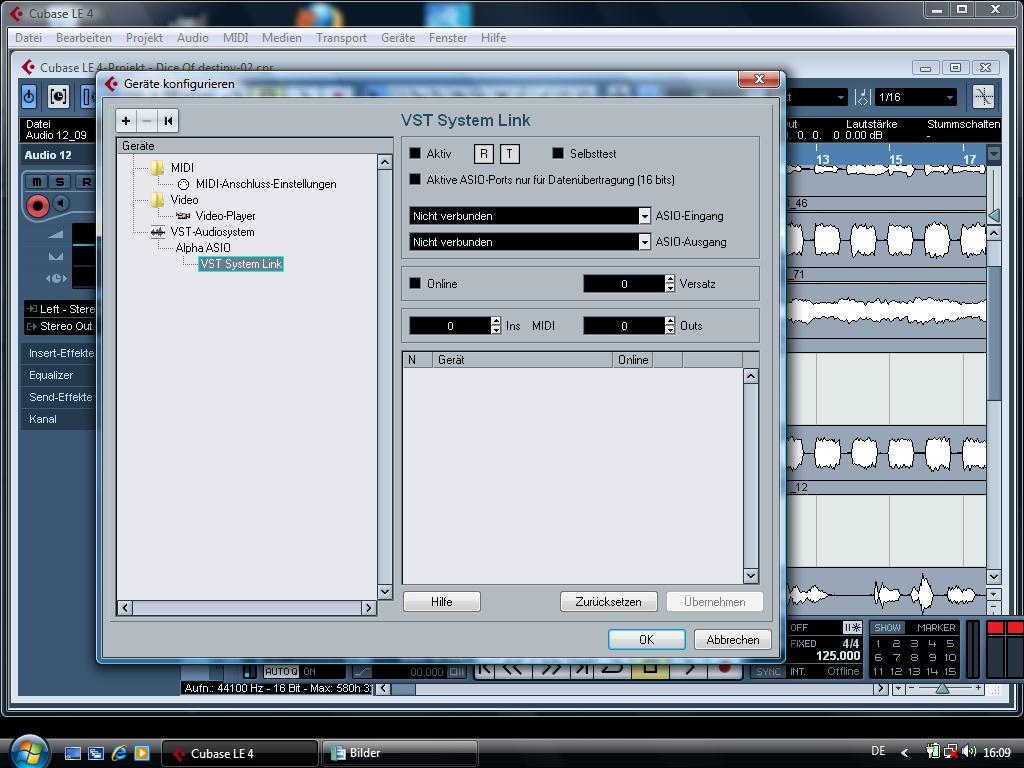
Task: Click the Hilfe button in the dialog
Action: (x=442, y=602)
